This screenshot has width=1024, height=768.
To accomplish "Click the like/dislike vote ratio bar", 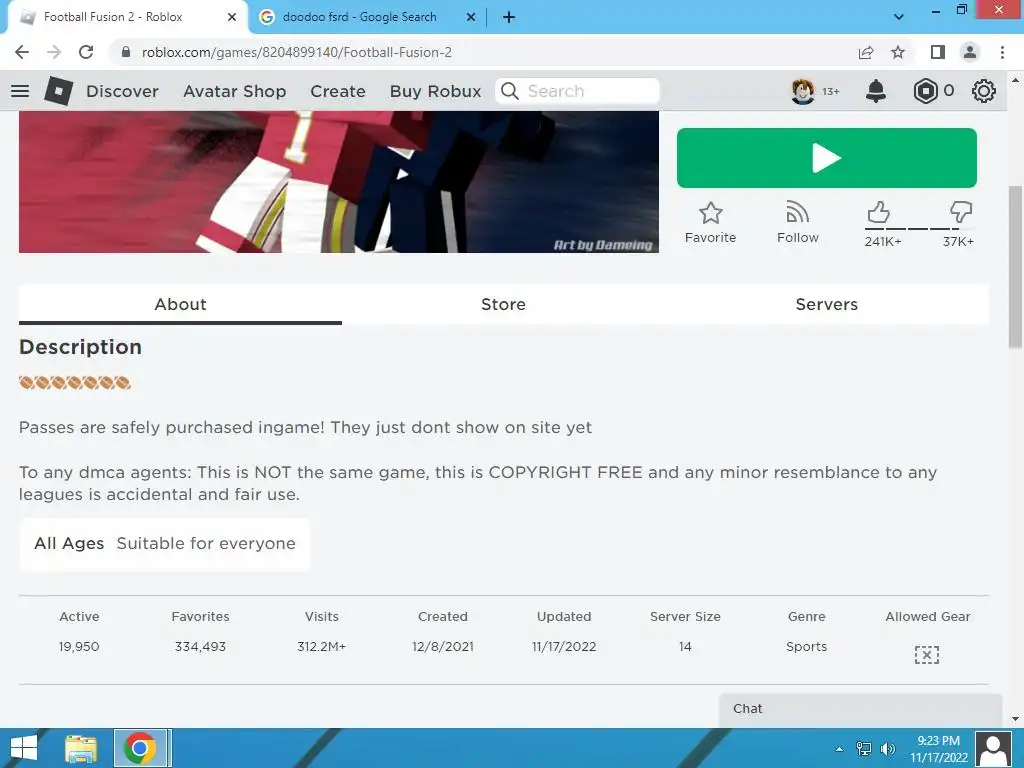I will pos(920,229).
